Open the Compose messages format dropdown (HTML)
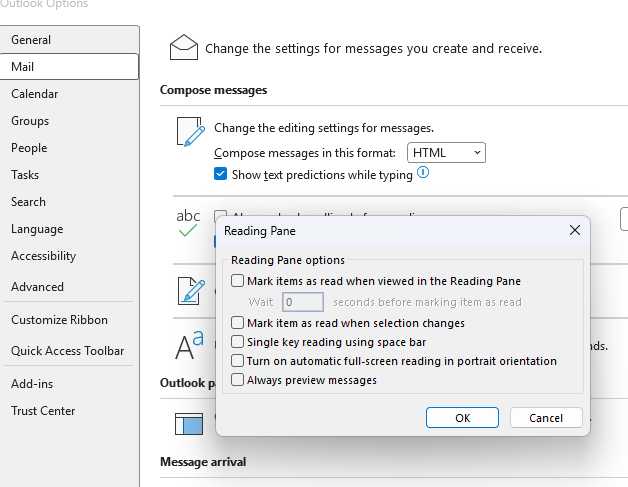This screenshot has width=628, height=487. (x=446, y=153)
